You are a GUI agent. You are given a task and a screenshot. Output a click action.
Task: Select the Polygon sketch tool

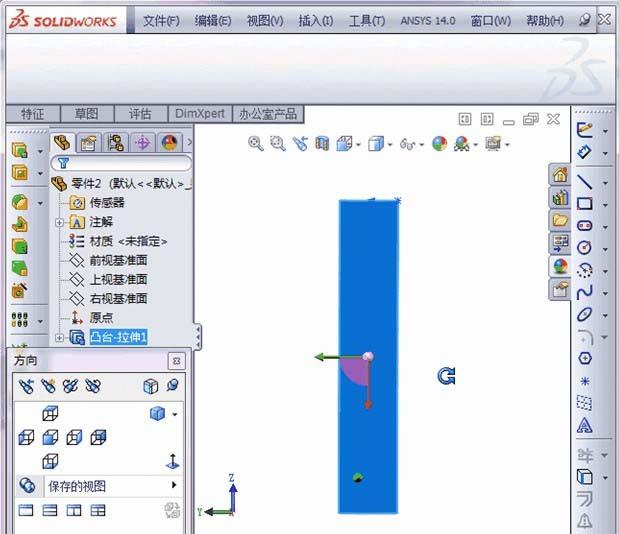pos(585,358)
